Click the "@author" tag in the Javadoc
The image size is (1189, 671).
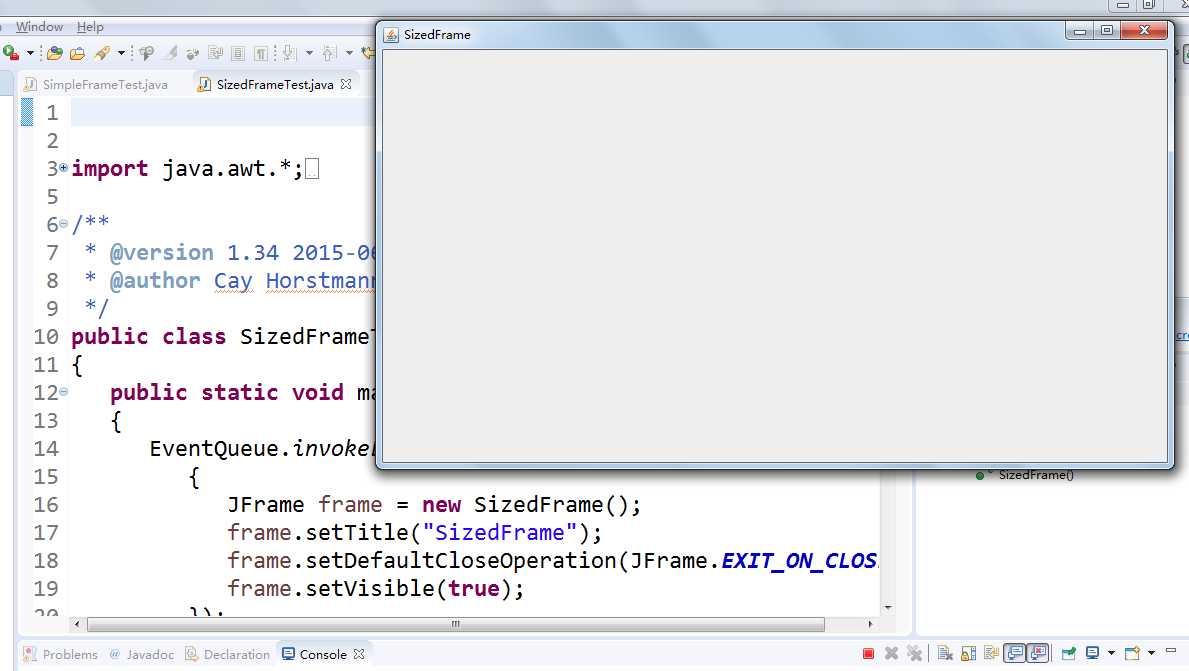(155, 281)
